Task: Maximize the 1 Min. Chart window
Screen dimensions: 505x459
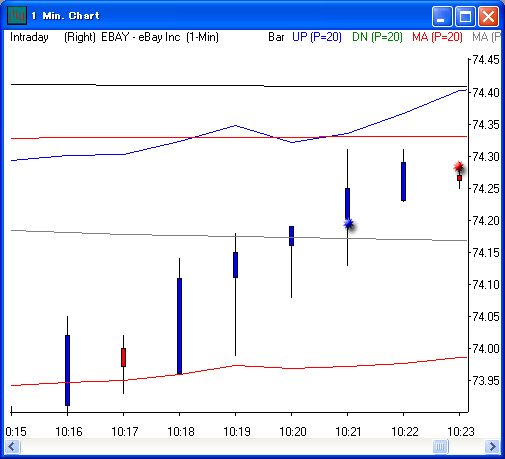Action: click(x=465, y=16)
